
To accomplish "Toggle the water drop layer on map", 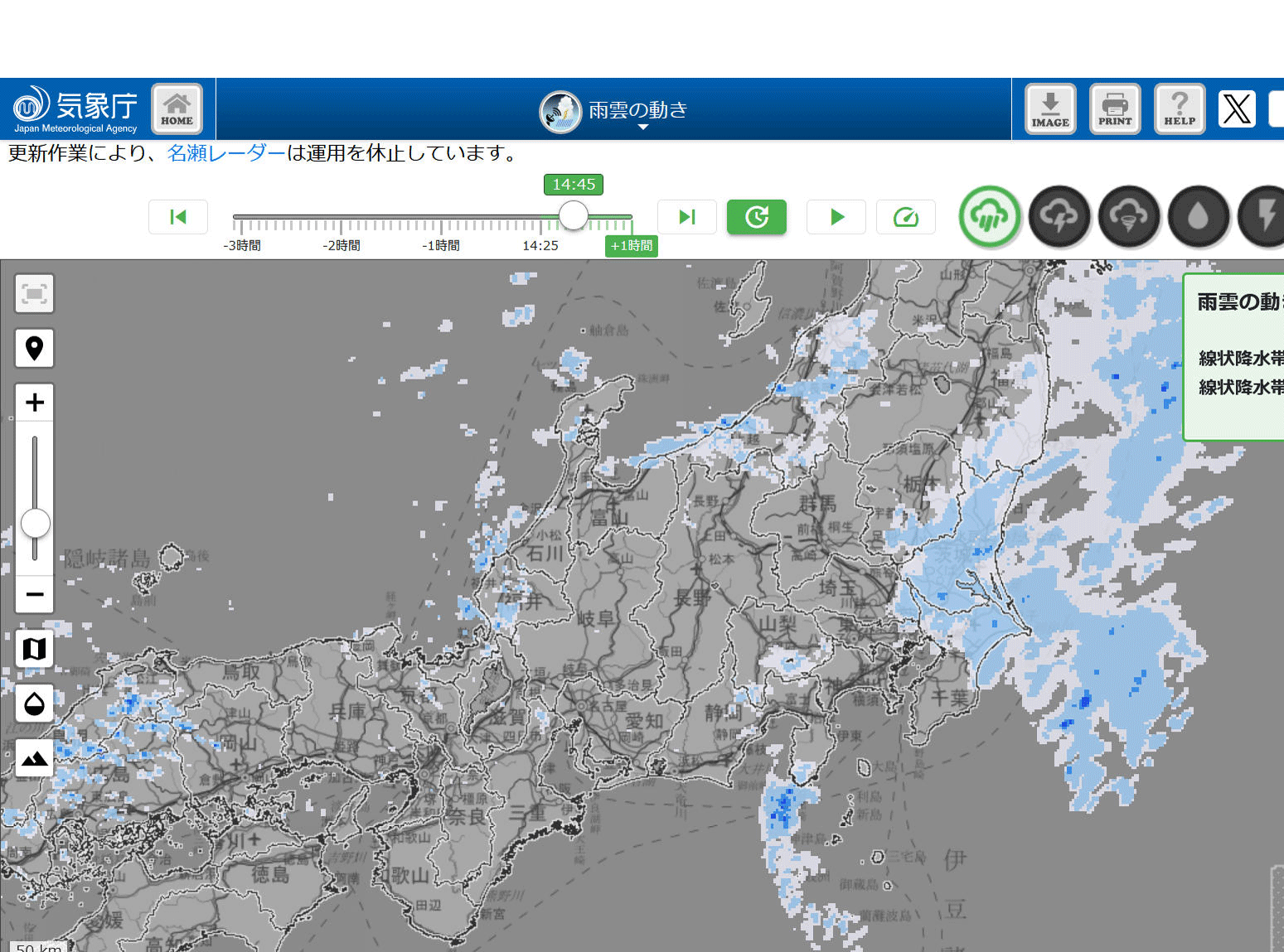I will [x=34, y=703].
